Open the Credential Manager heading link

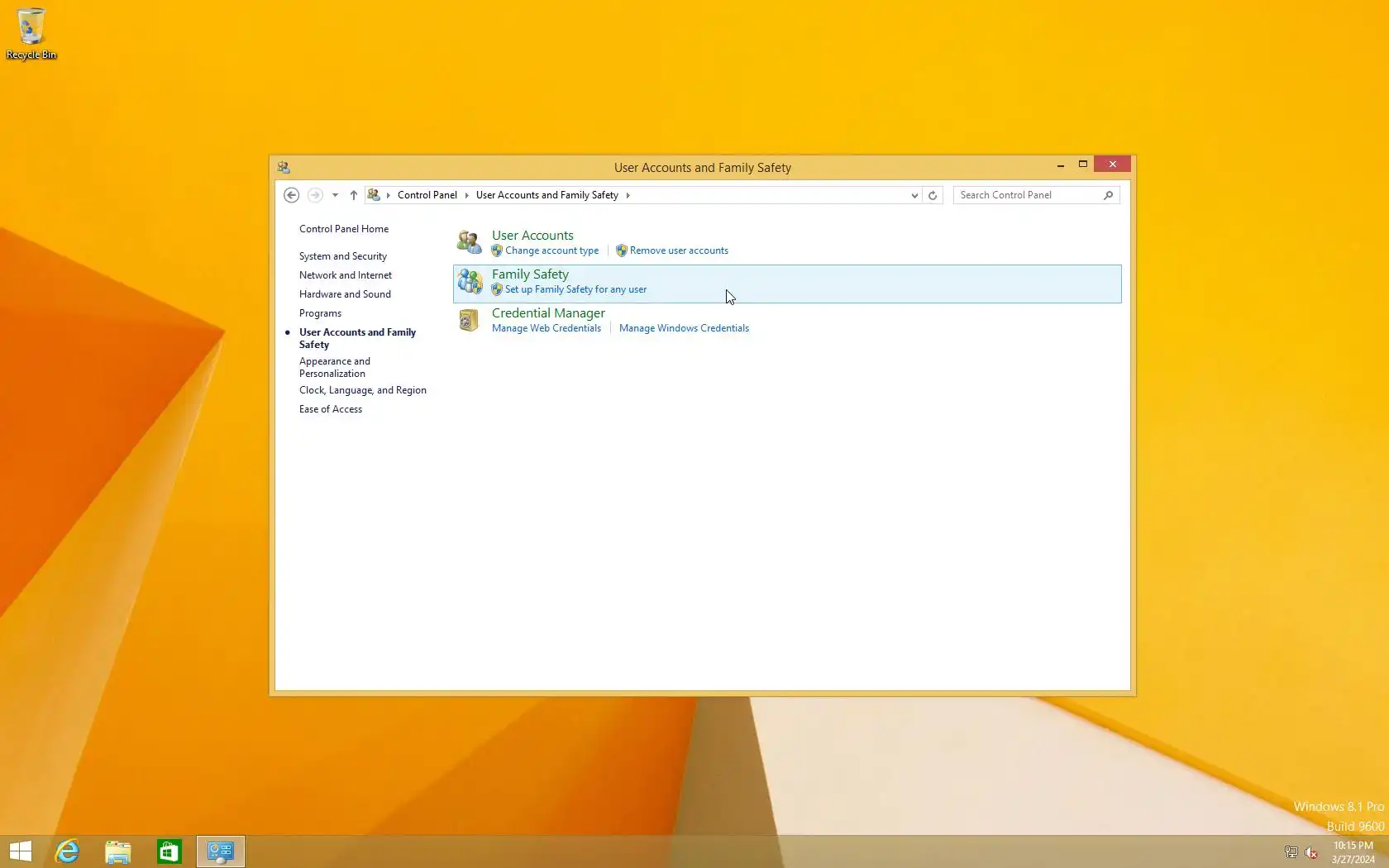[x=548, y=313]
